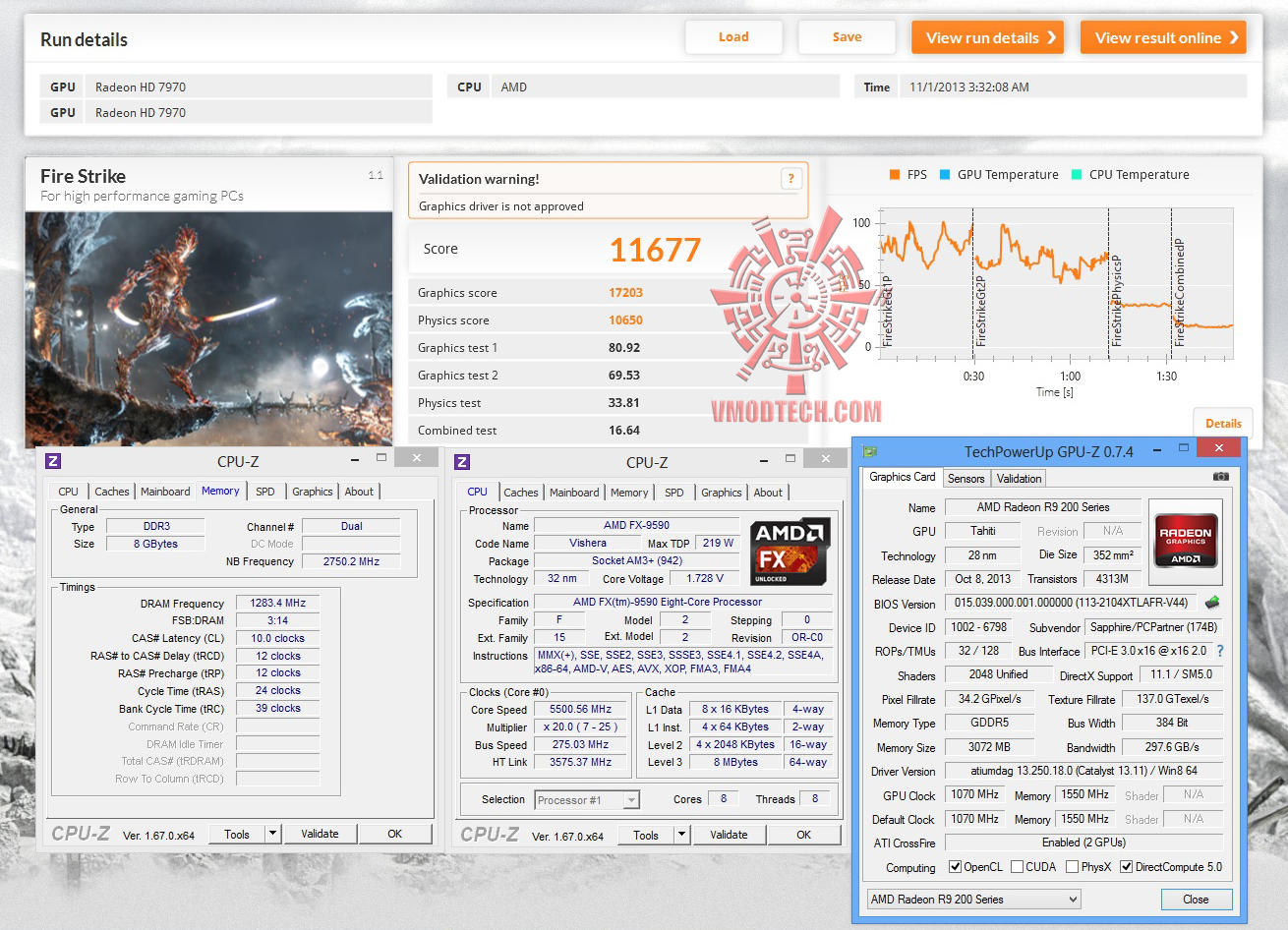Click the blue GPU Temperature legend swatch
1288x930 pixels.
945,175
